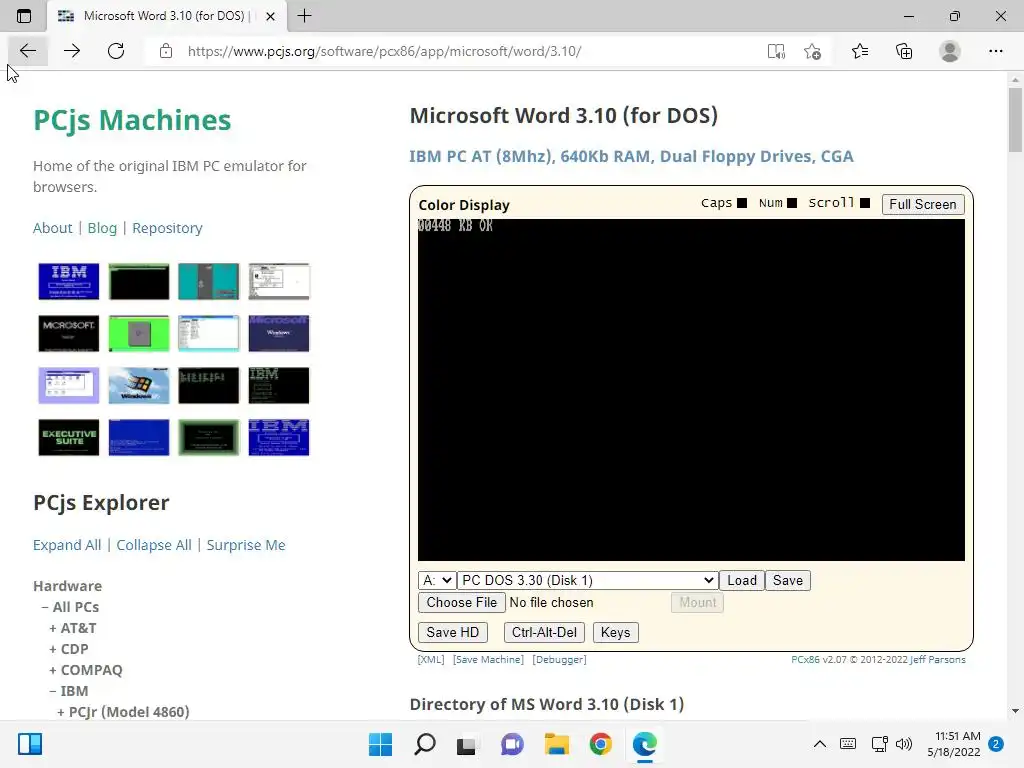Open the Blog link
This screenshot has height=768, width=1024.
(102, 228)
